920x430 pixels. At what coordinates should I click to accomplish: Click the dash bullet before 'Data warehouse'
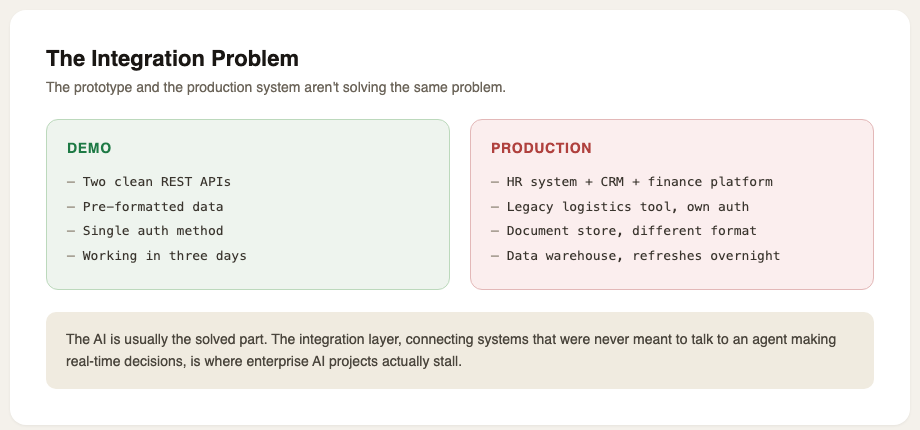coord(495,256)
